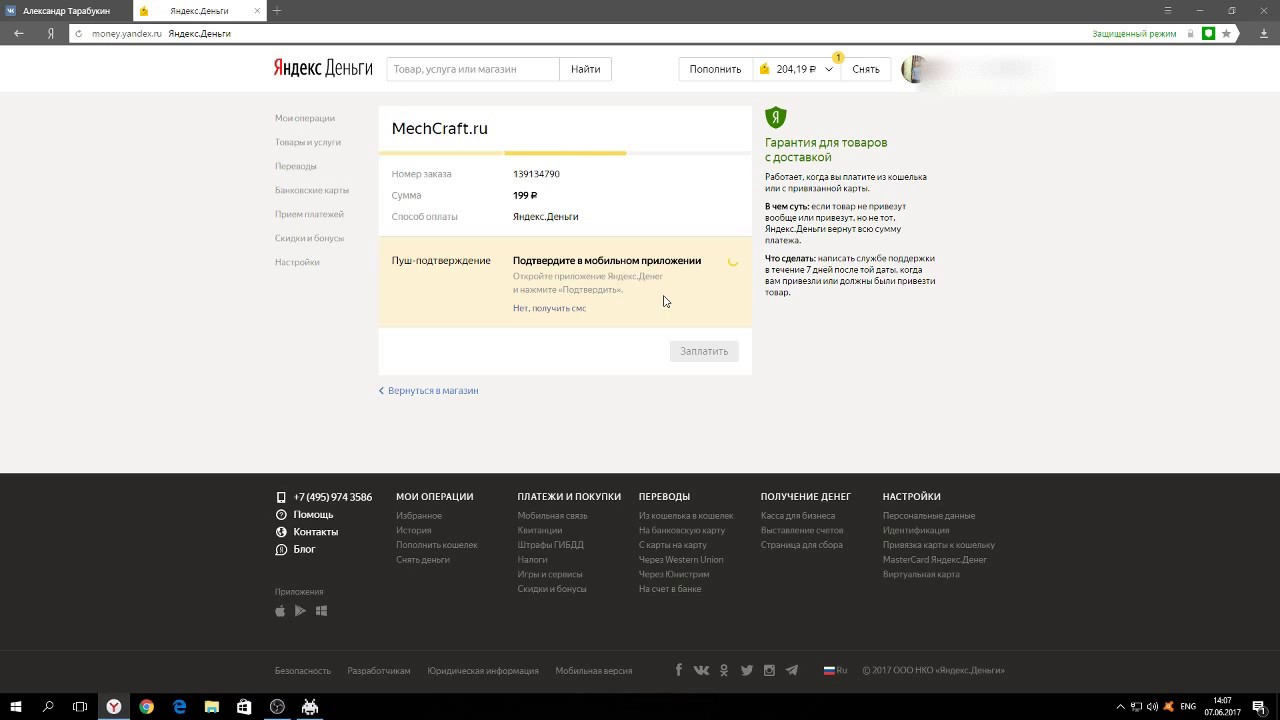Click the Блог footer link

304,549
